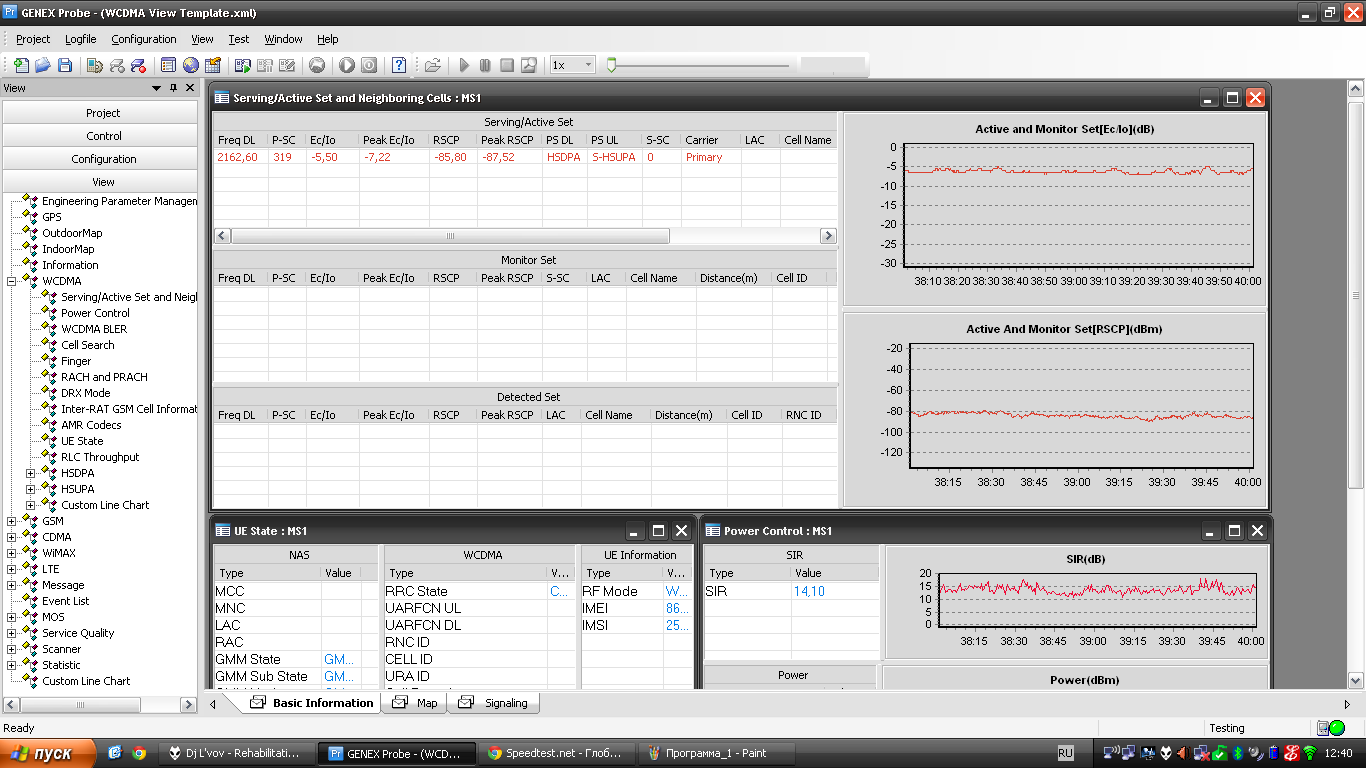Open the Windows Start (пуск) button
The height and width of the screenshot is (768, 1366).
point(48,753)
